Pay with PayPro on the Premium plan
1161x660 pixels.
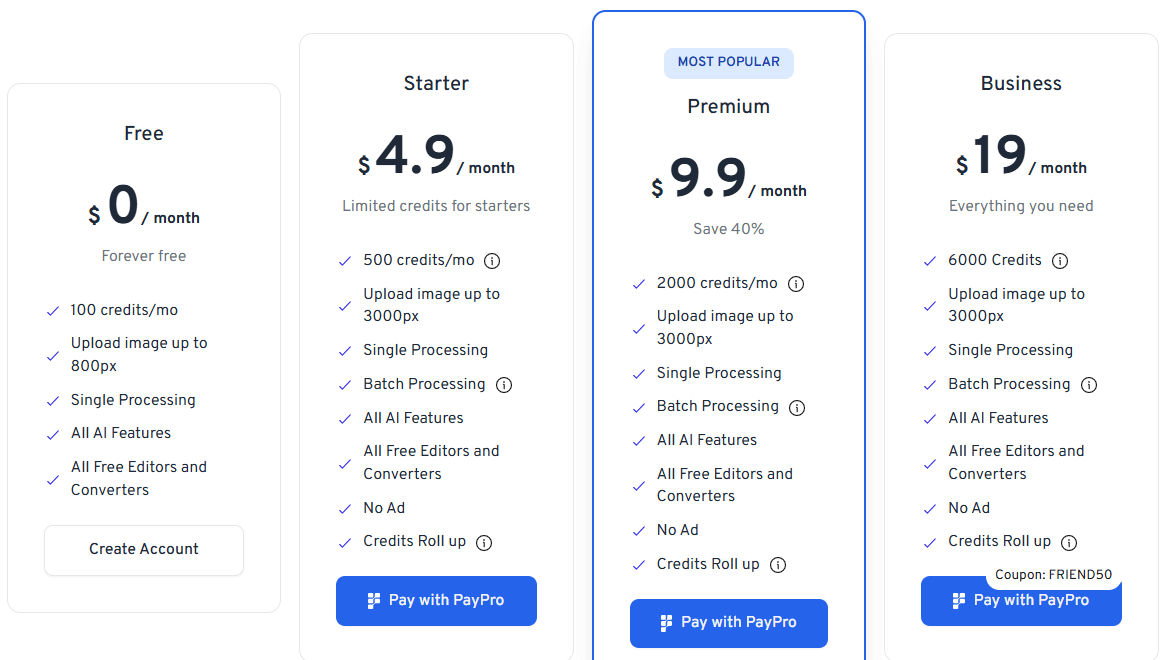[x=728, y=623]
